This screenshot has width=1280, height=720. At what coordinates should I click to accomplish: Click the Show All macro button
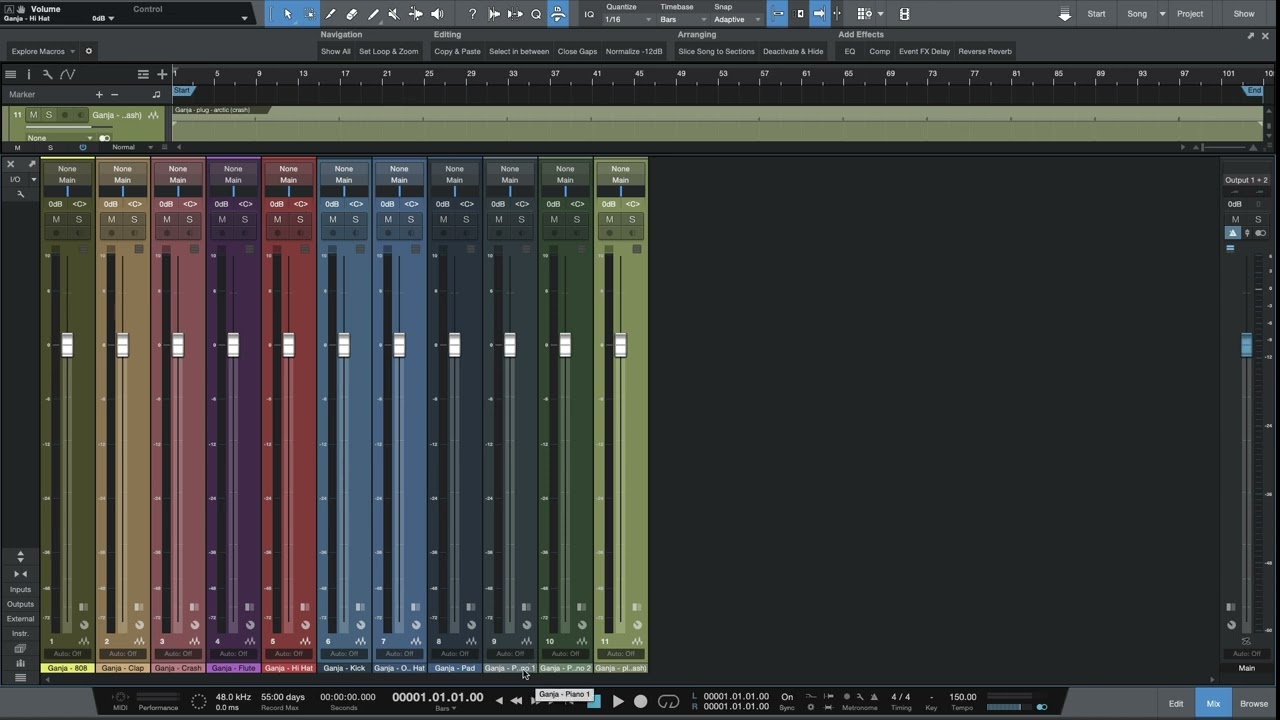pos(336,51)
